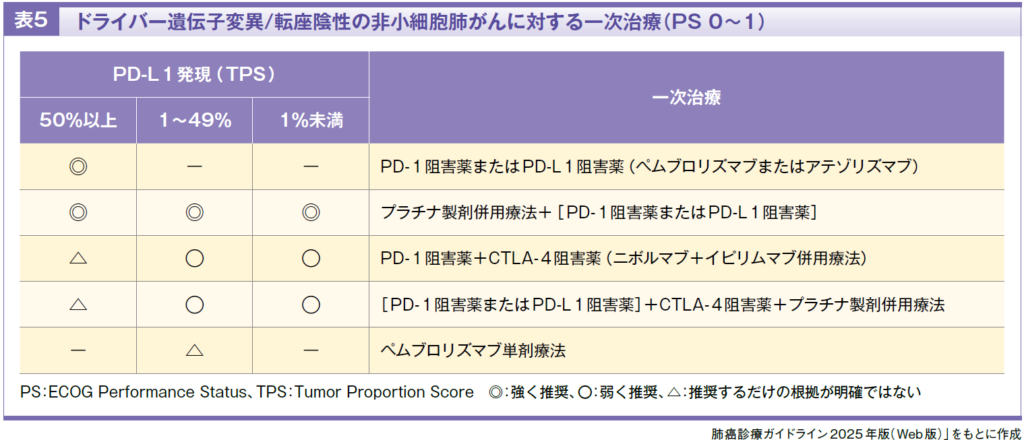Select the PD-L1 発現 (TPS) header
Viewport: 1024px width, 440px height.
coord(194,75)
